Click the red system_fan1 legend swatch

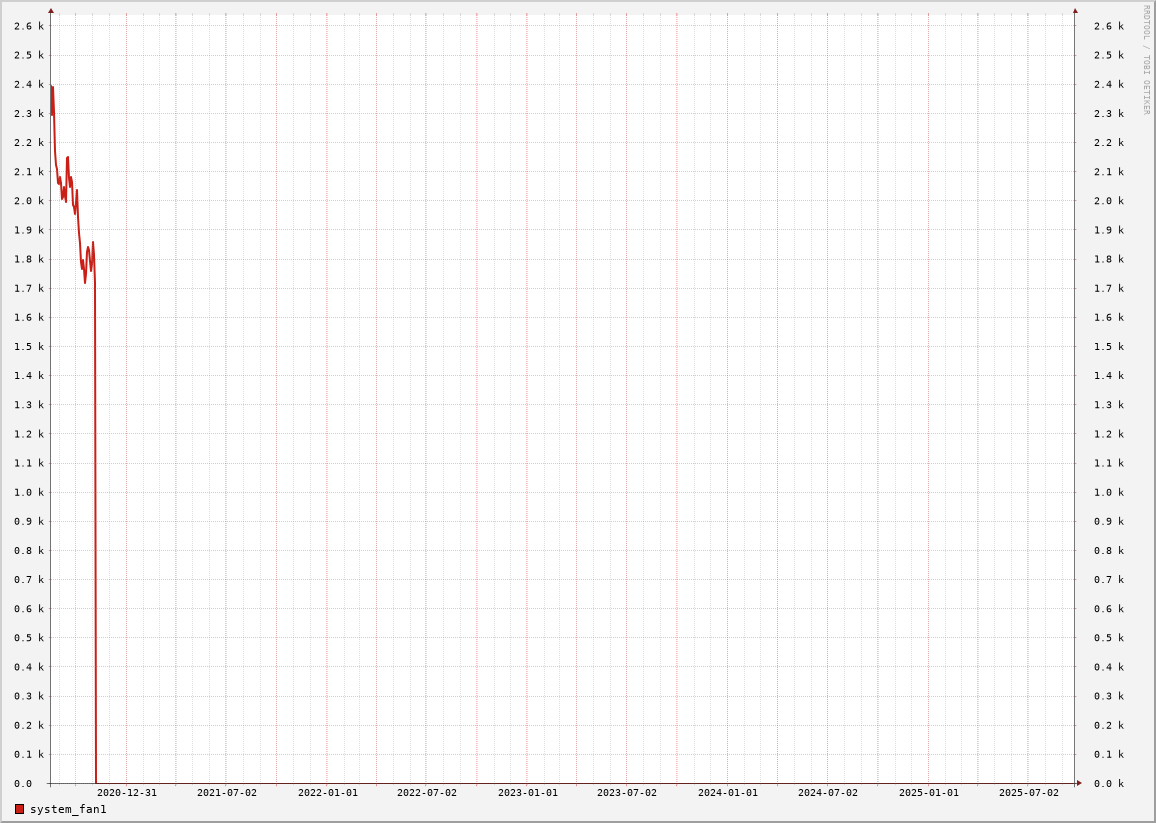[x=19, y=809]
